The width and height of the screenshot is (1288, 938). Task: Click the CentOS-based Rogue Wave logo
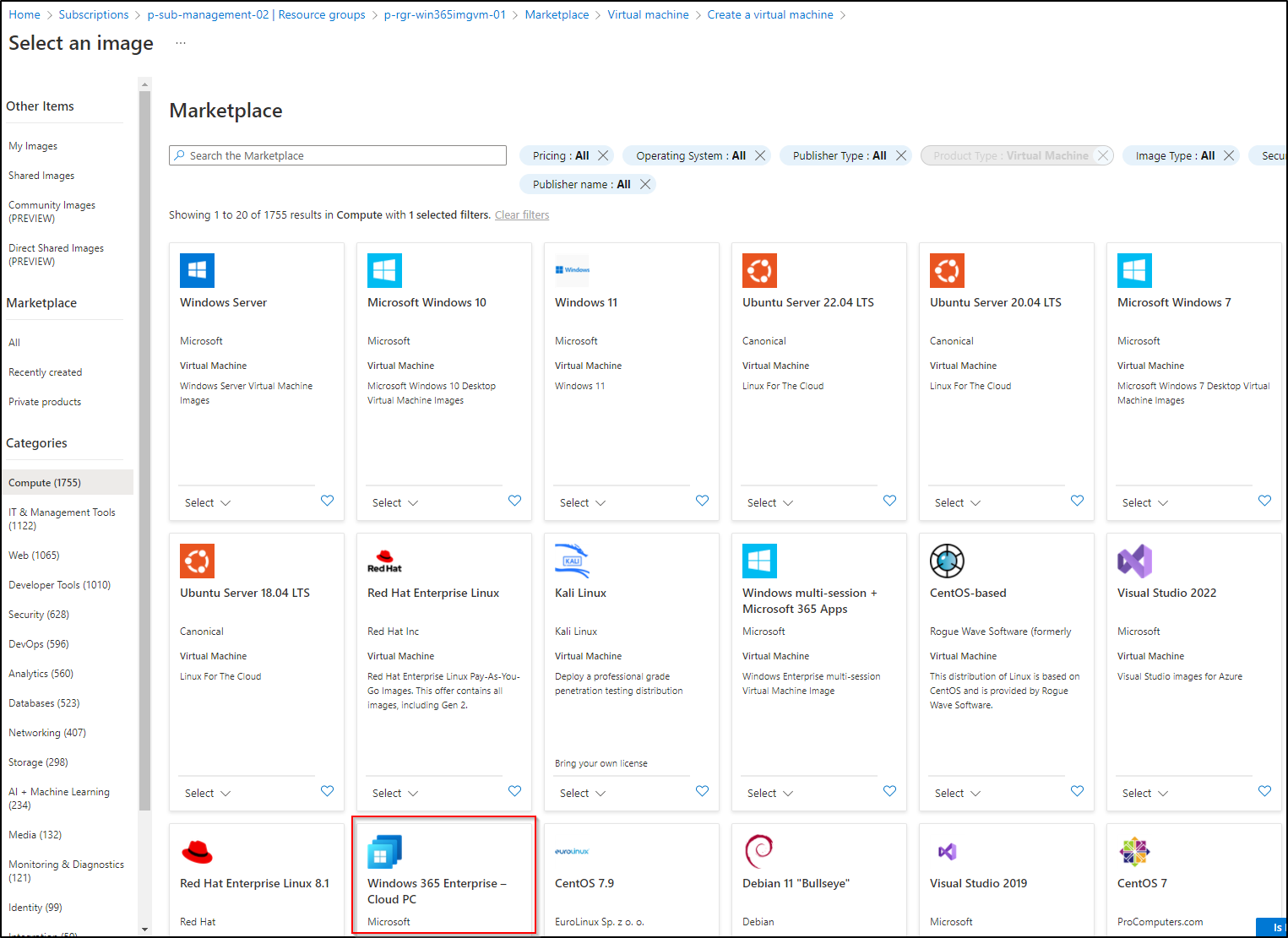click(947, 561)
